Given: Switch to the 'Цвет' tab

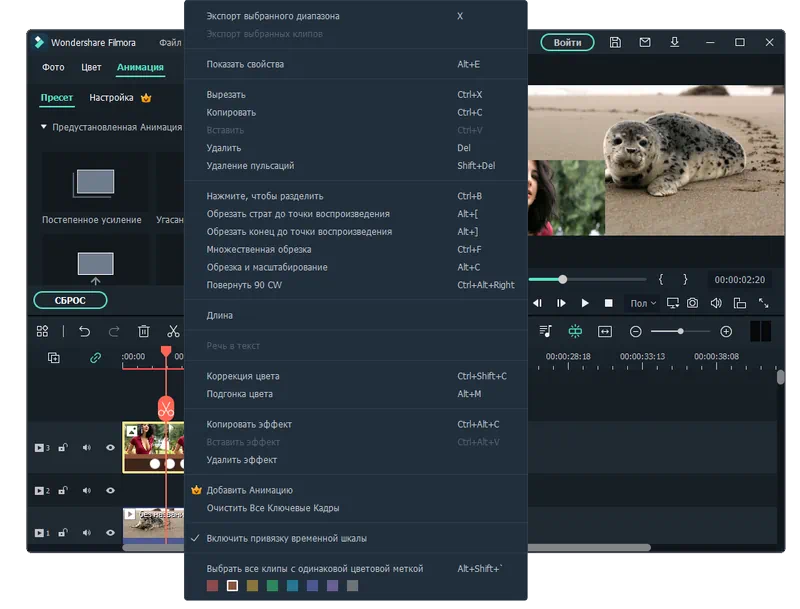Looking at the screenshot, I should (x=91, y=68).
